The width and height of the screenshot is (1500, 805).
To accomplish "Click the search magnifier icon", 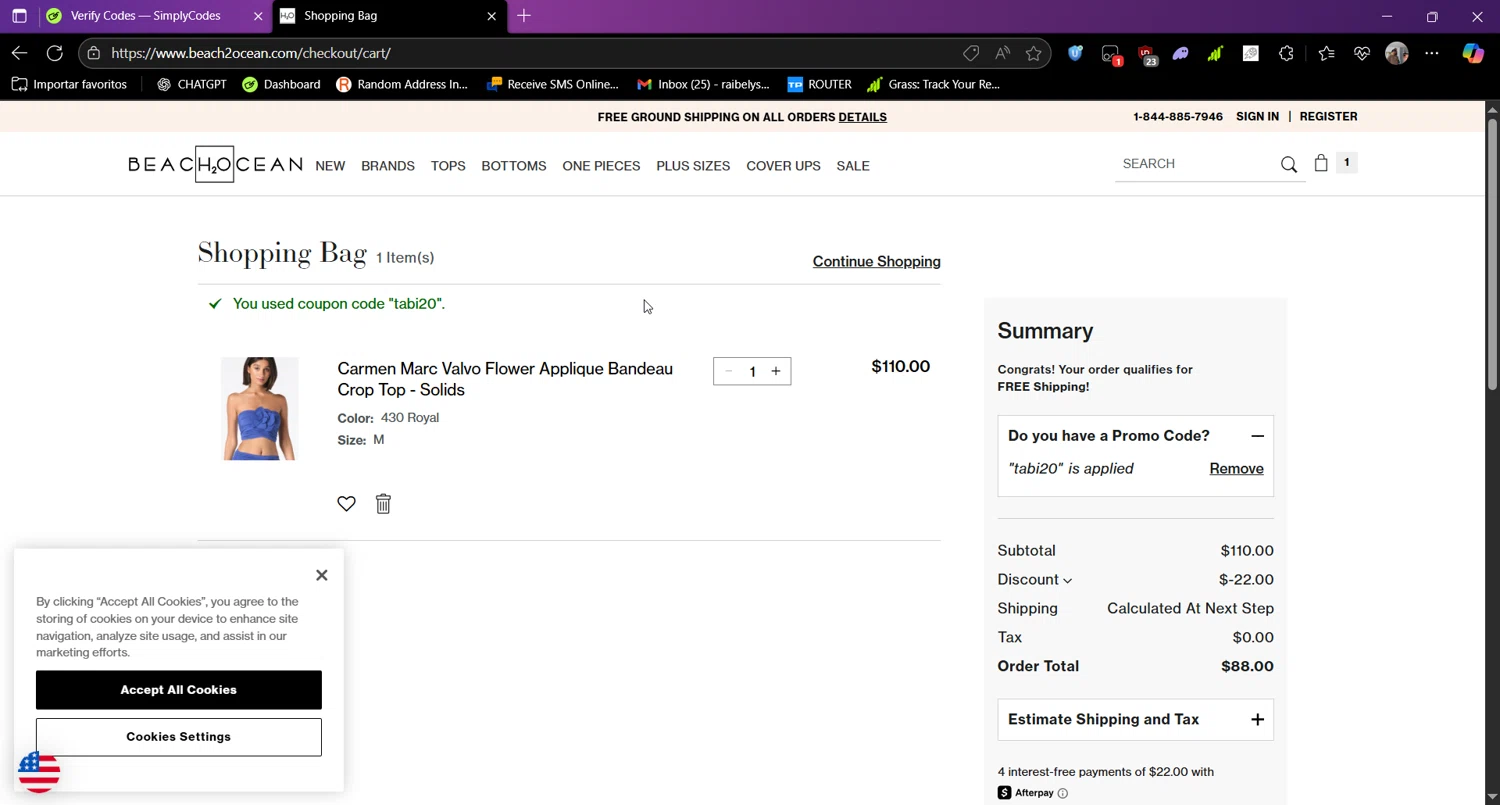I will [1289, 165].
